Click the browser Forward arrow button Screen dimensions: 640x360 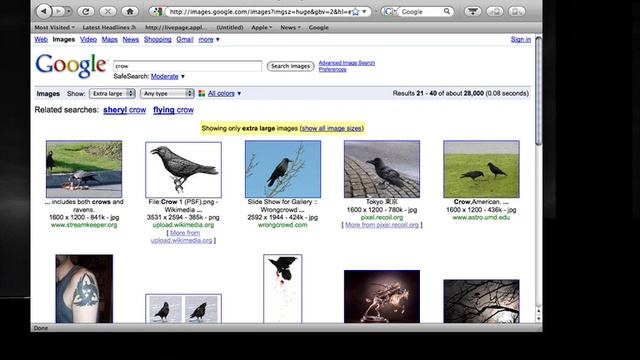(58, 11)
